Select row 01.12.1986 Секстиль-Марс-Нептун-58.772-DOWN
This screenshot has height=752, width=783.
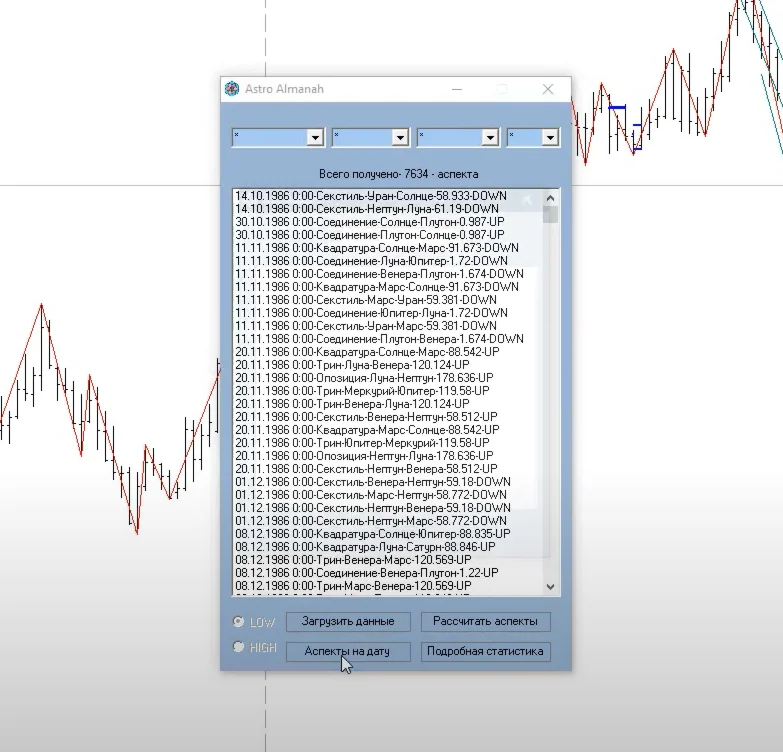coord(388,494)
